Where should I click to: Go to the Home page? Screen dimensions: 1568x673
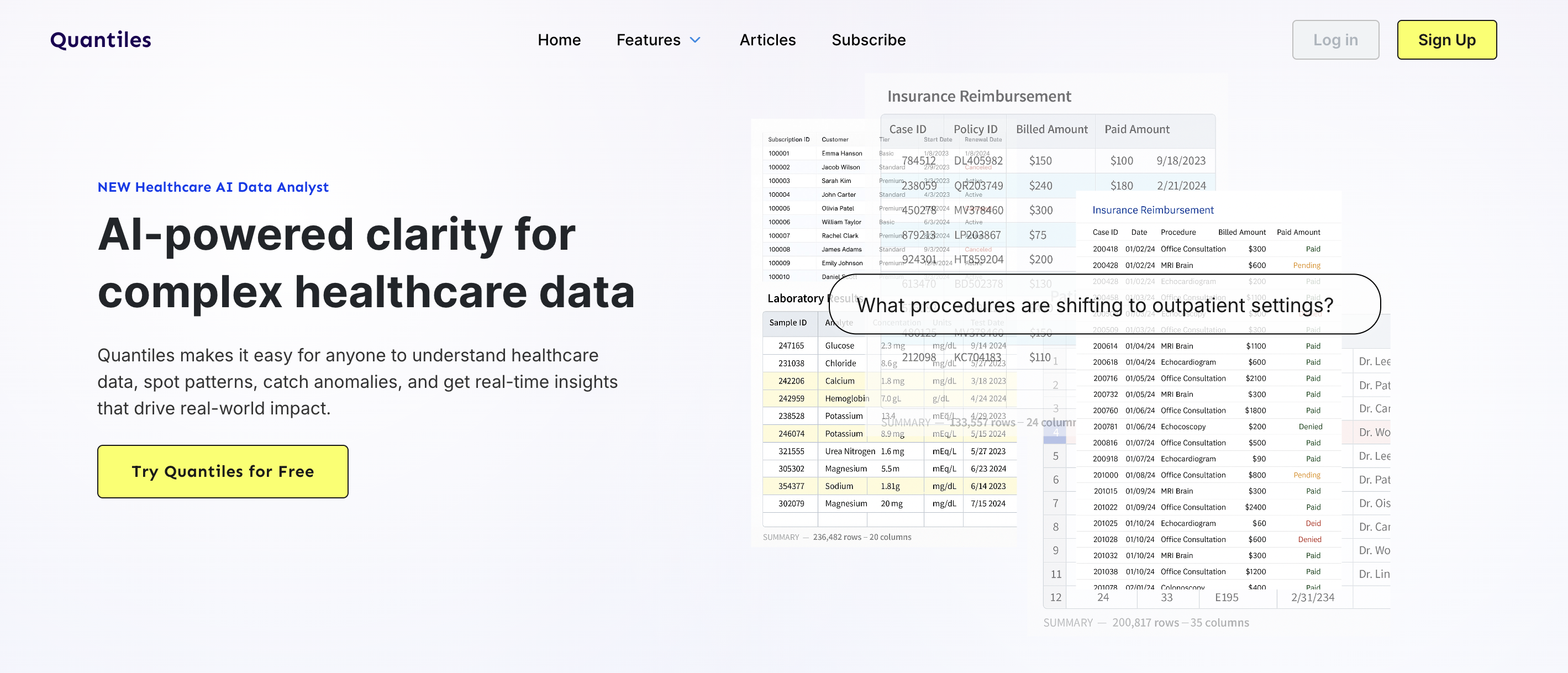click(x=559, y=40)
